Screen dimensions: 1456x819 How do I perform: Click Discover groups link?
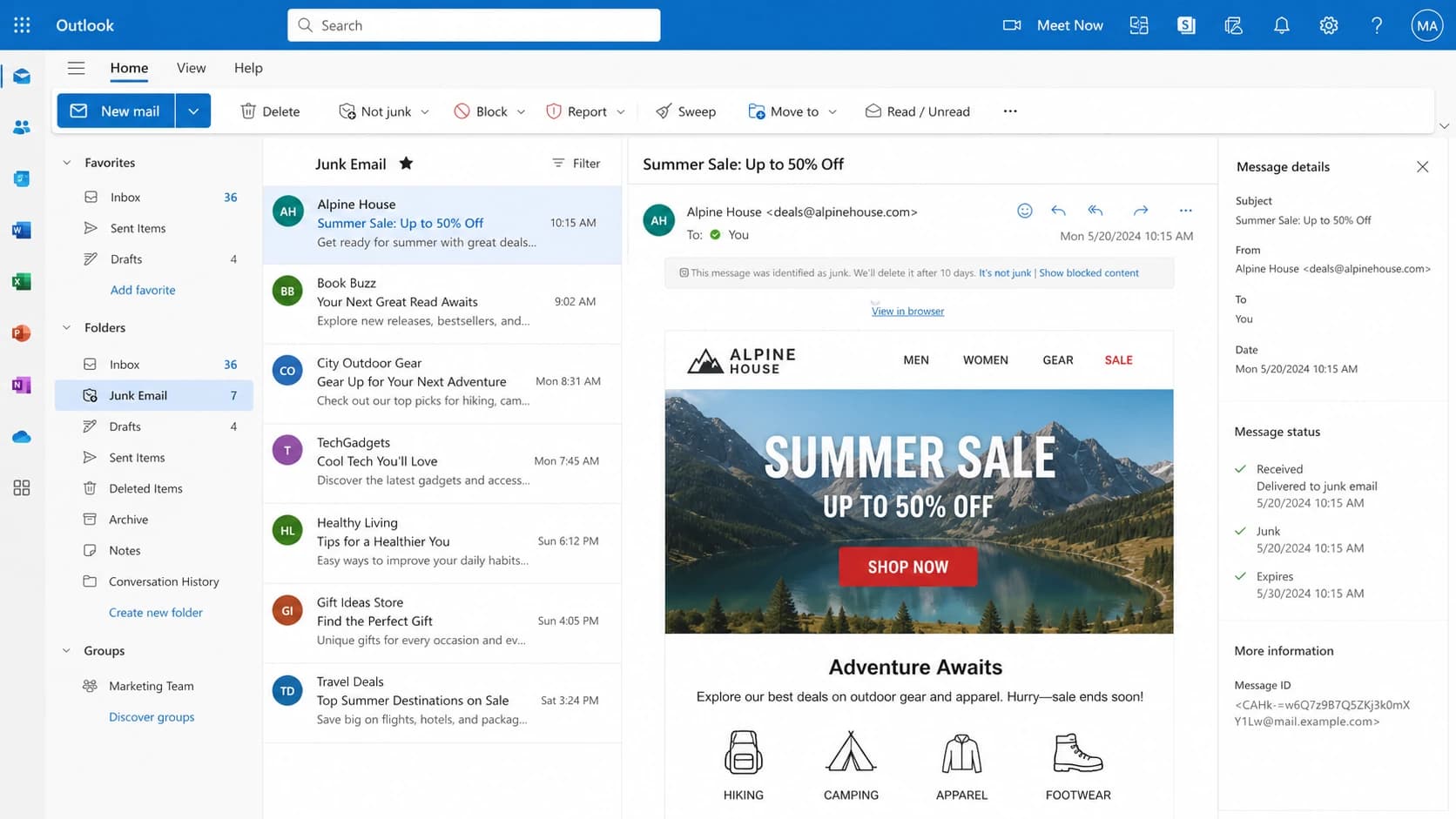pyautogui.click(x=152, y=717)
